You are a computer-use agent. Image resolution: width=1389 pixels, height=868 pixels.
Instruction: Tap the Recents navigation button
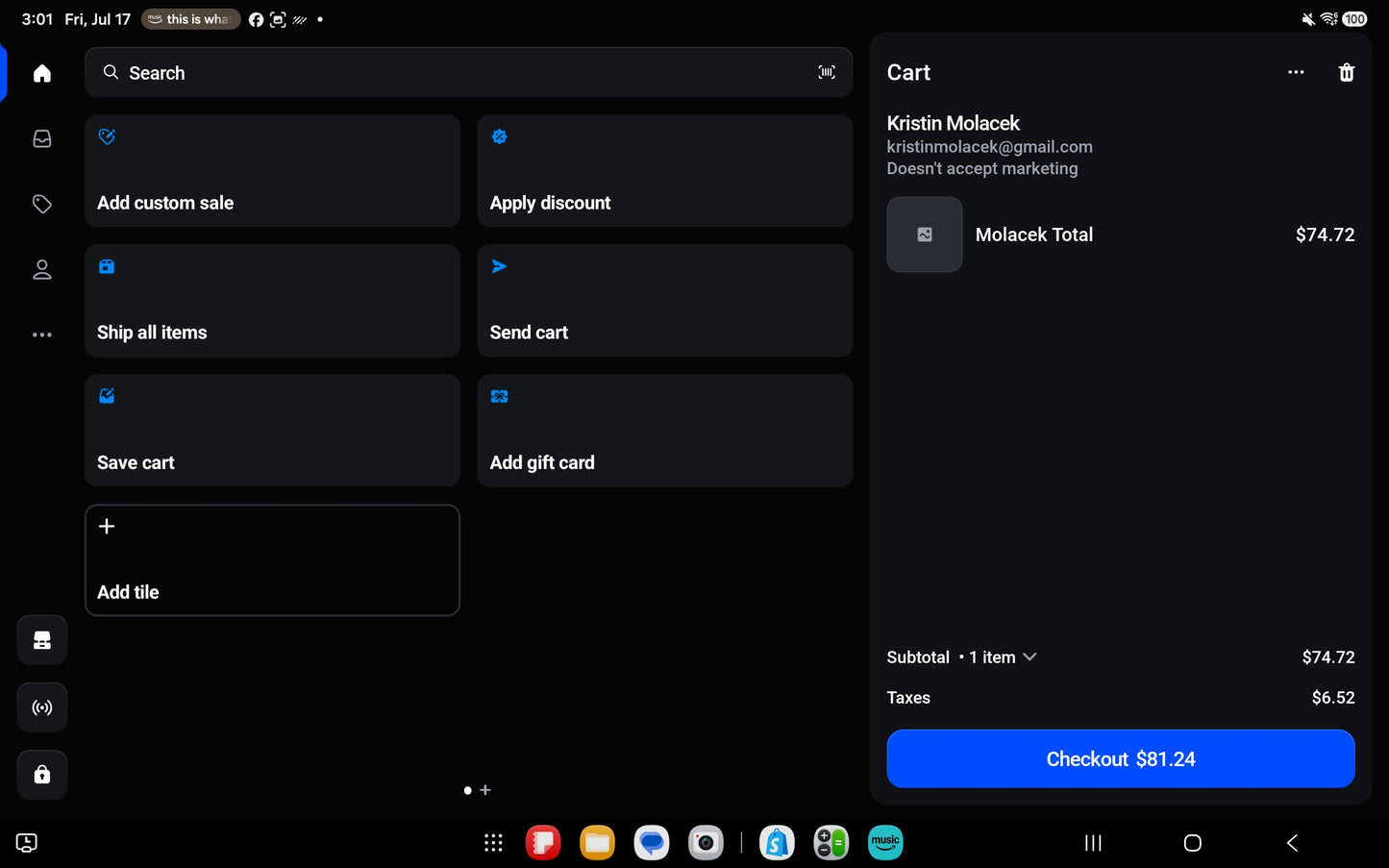pyautogui.click(x=1093, y=843)
